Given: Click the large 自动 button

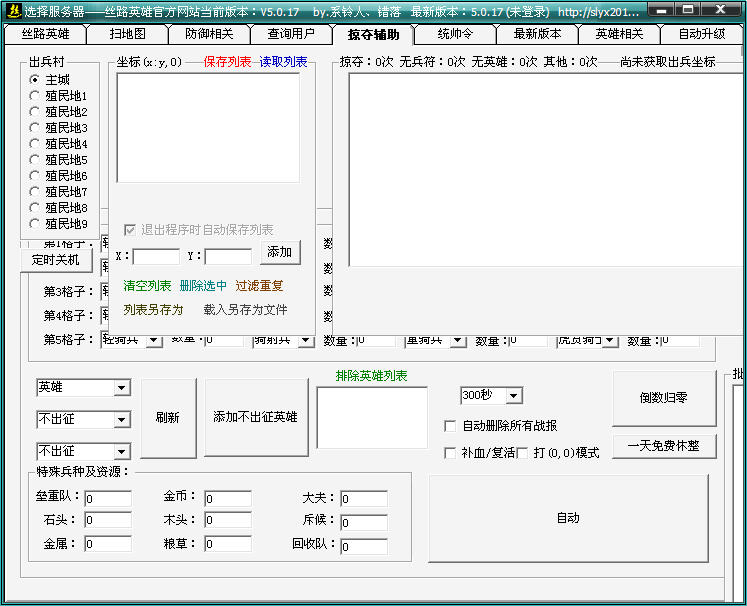Looking at the screenshot, I should click(x=568, y=518).
